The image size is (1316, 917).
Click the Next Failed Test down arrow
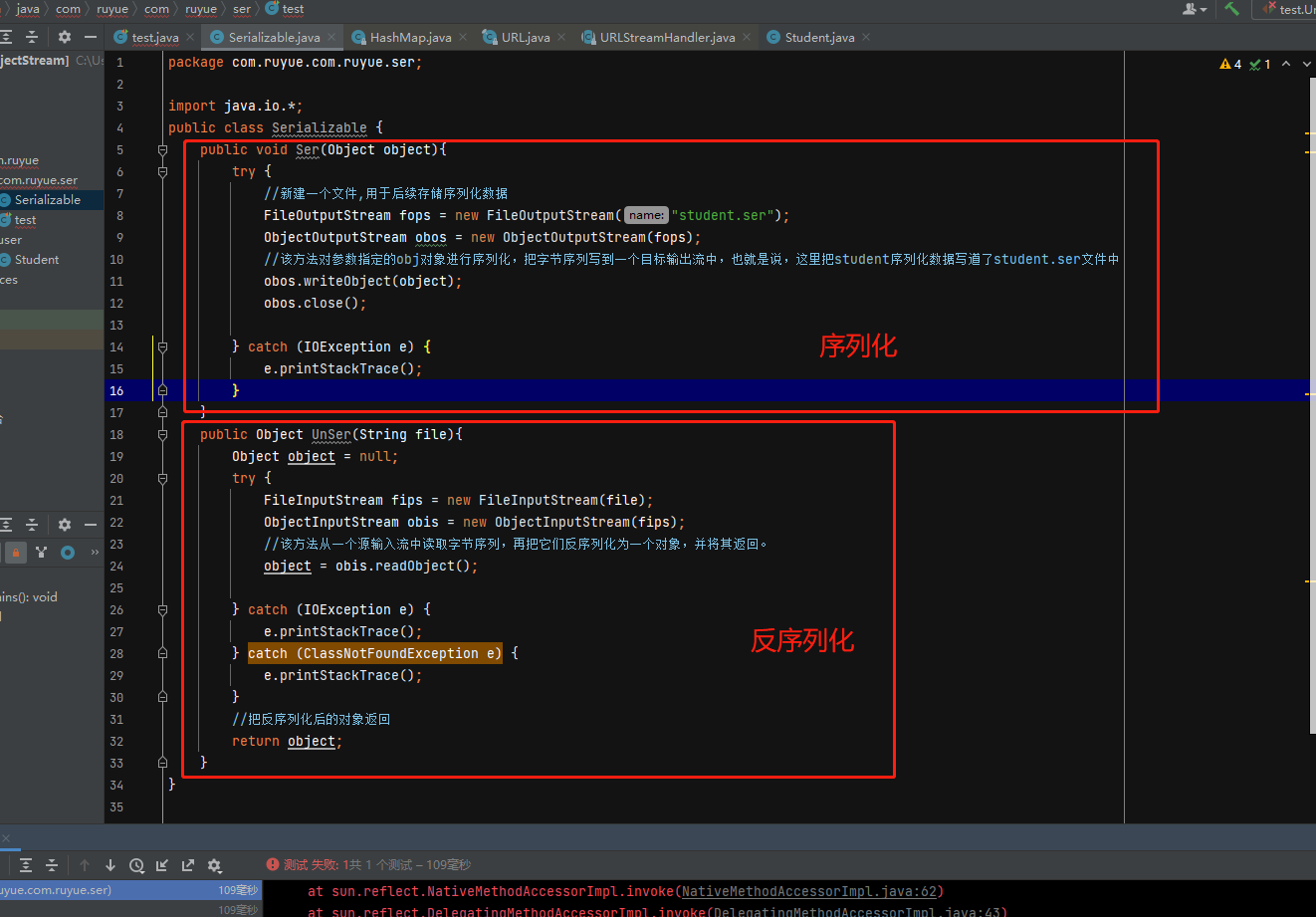pyautogui.click(x=110, y=865)
